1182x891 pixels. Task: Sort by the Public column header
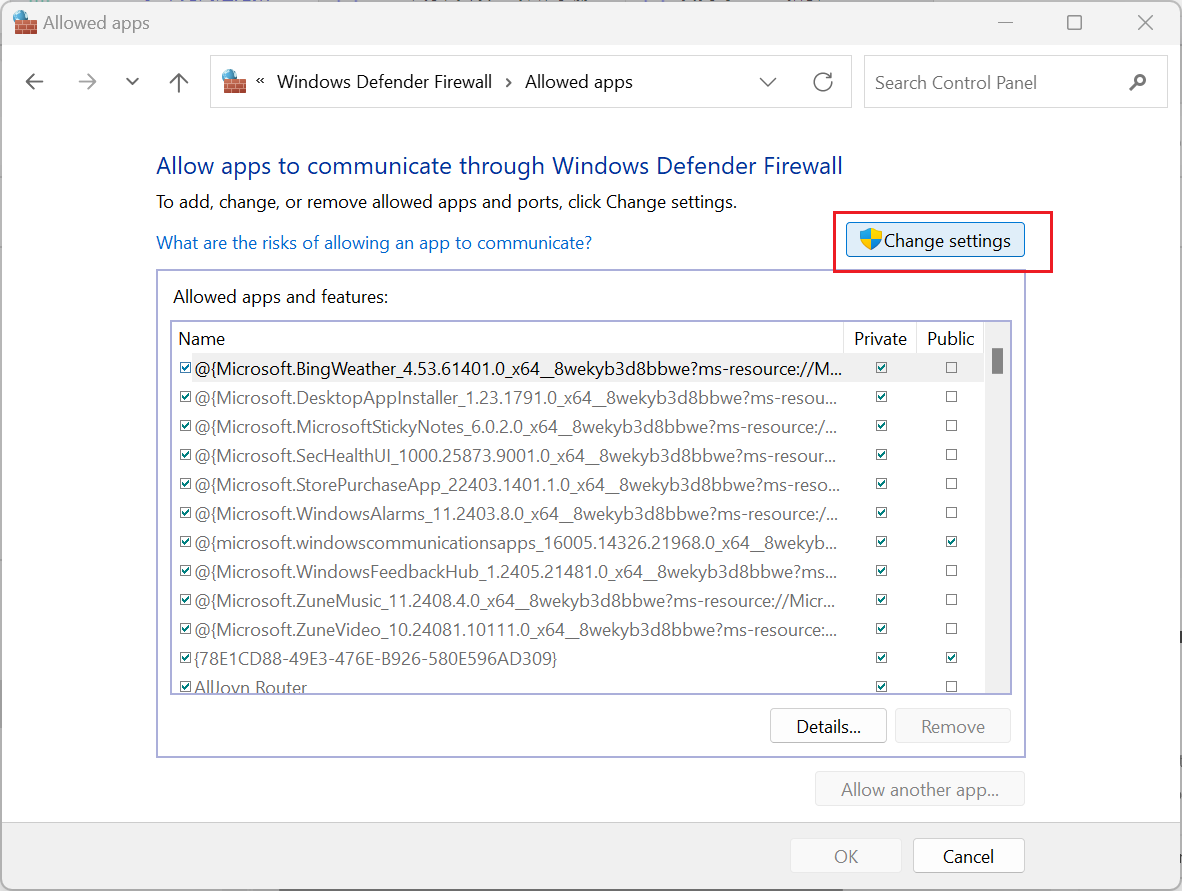pyautogui.click(x=950, y=338)
